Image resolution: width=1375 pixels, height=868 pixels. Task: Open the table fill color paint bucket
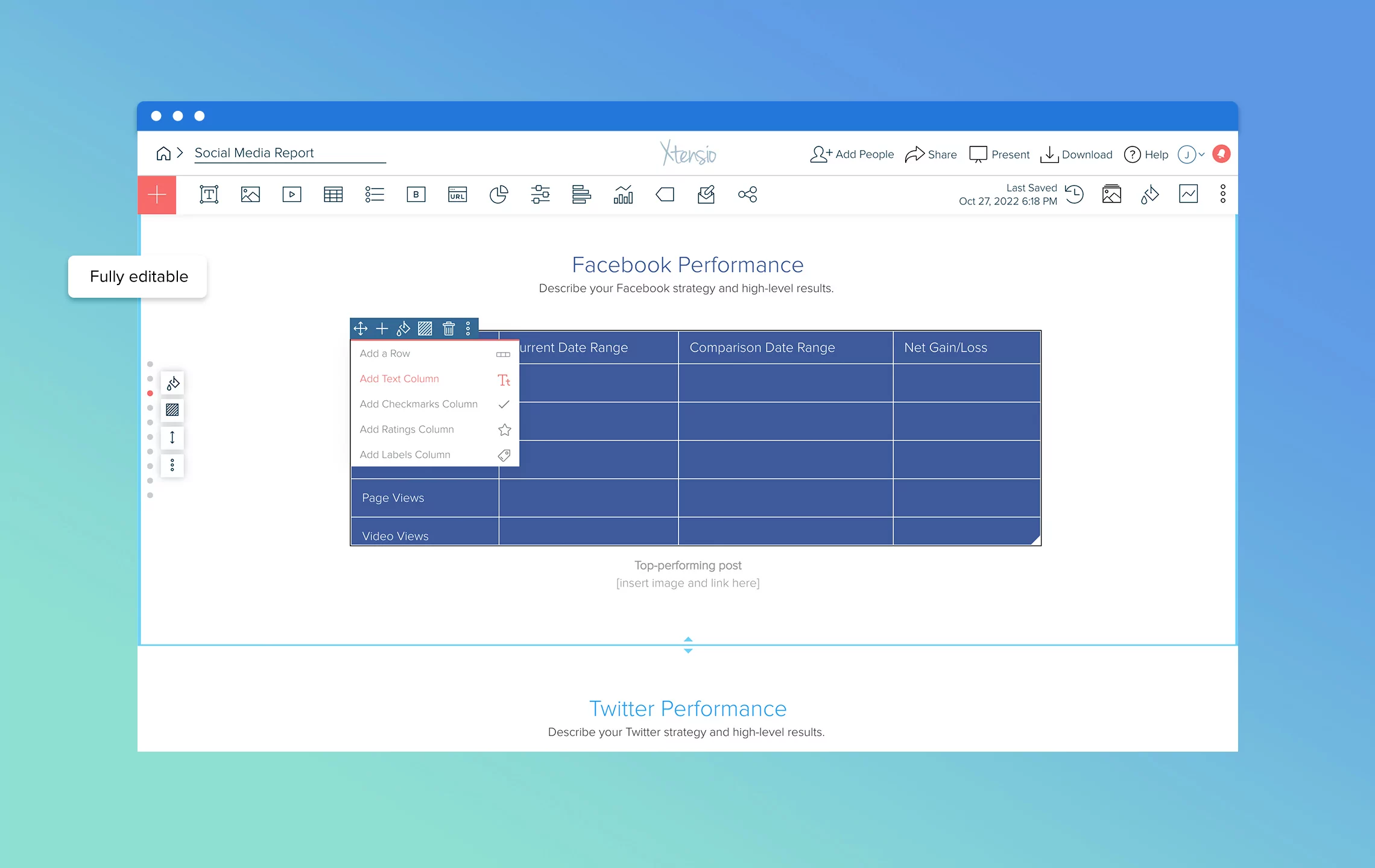(x=403, y=329)
